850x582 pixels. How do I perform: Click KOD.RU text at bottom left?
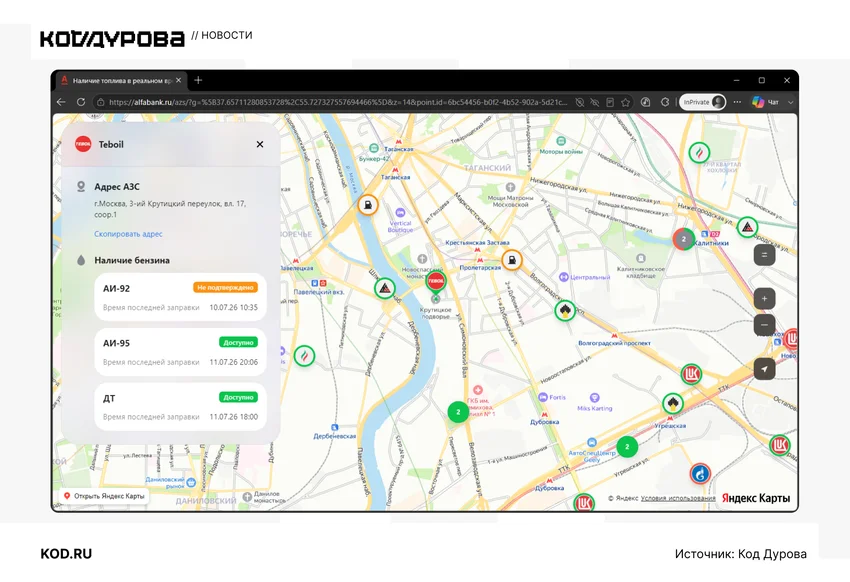(x=66, y=554)
